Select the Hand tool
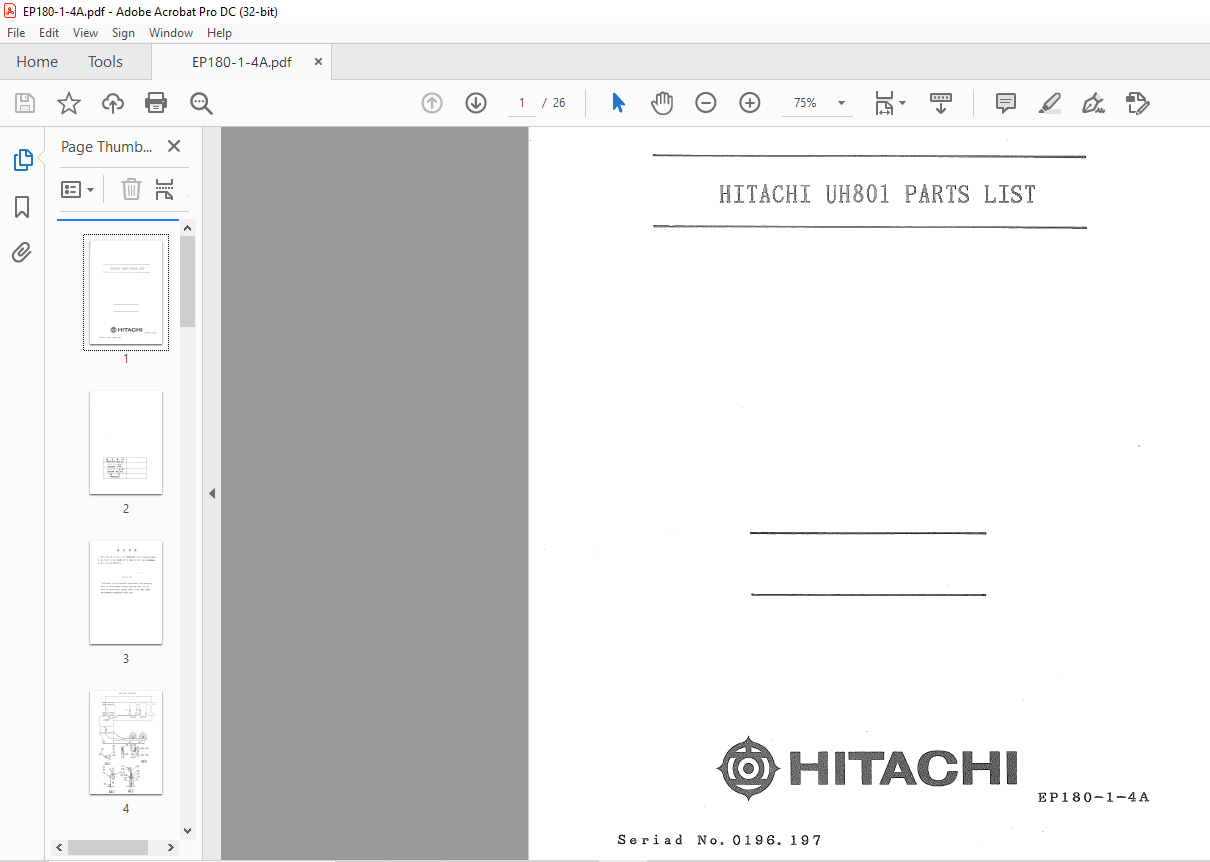The image size is (1210, 862). click(662, 103)
